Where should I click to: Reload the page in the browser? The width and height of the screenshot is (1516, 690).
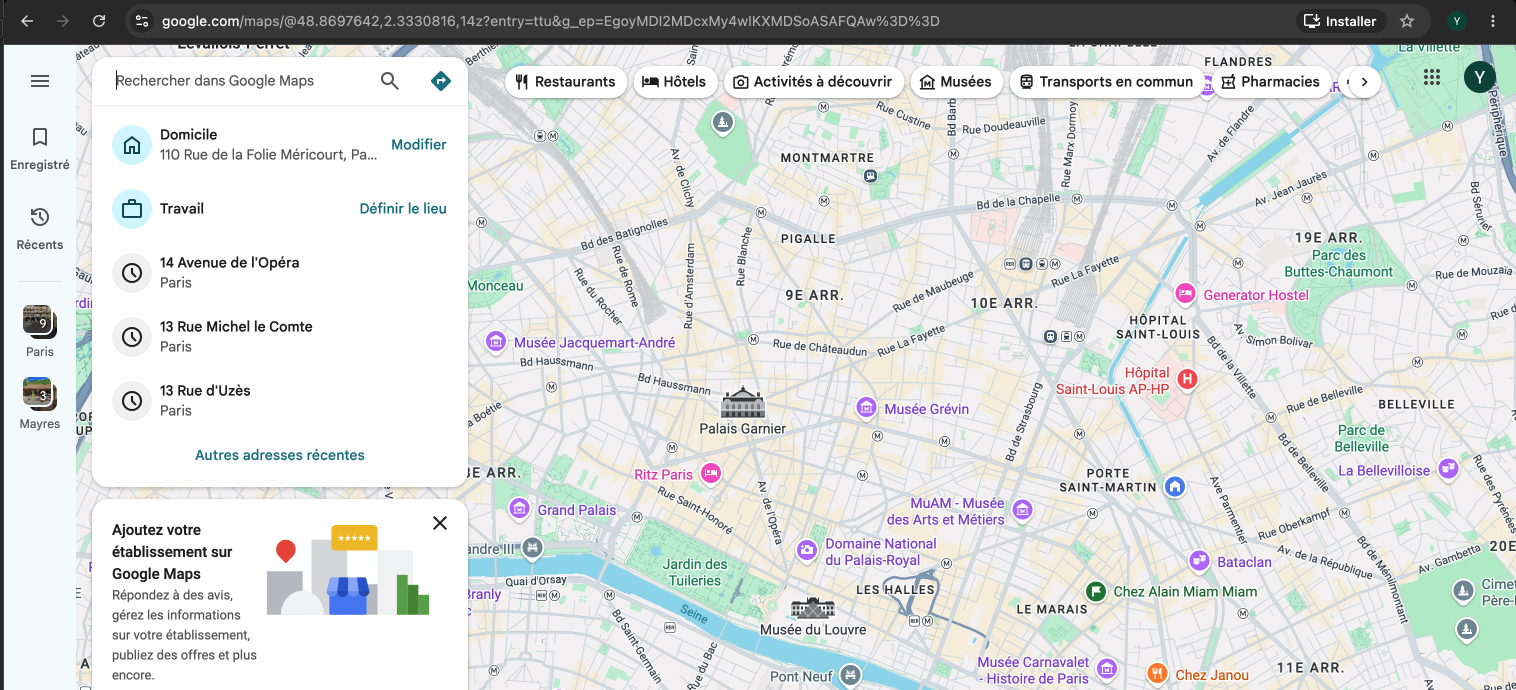coord(99,21)
